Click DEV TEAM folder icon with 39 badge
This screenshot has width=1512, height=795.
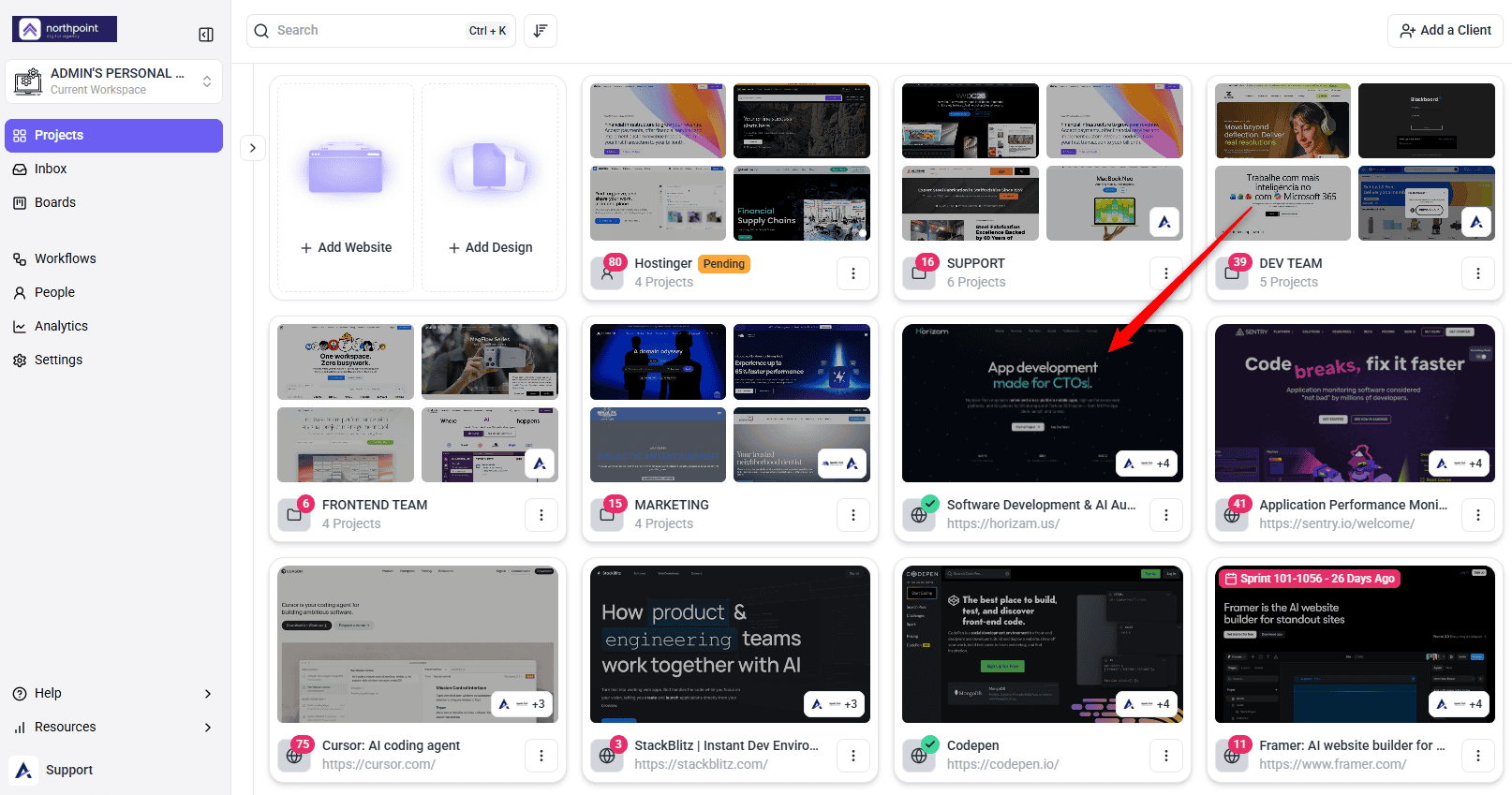pos(1232,273)
